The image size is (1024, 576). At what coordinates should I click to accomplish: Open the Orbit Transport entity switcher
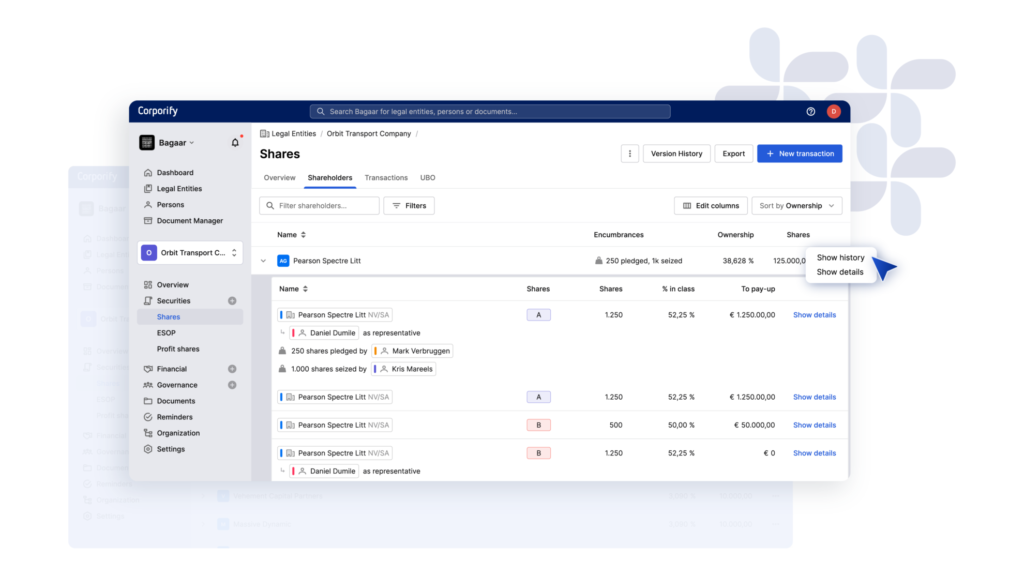190,253
